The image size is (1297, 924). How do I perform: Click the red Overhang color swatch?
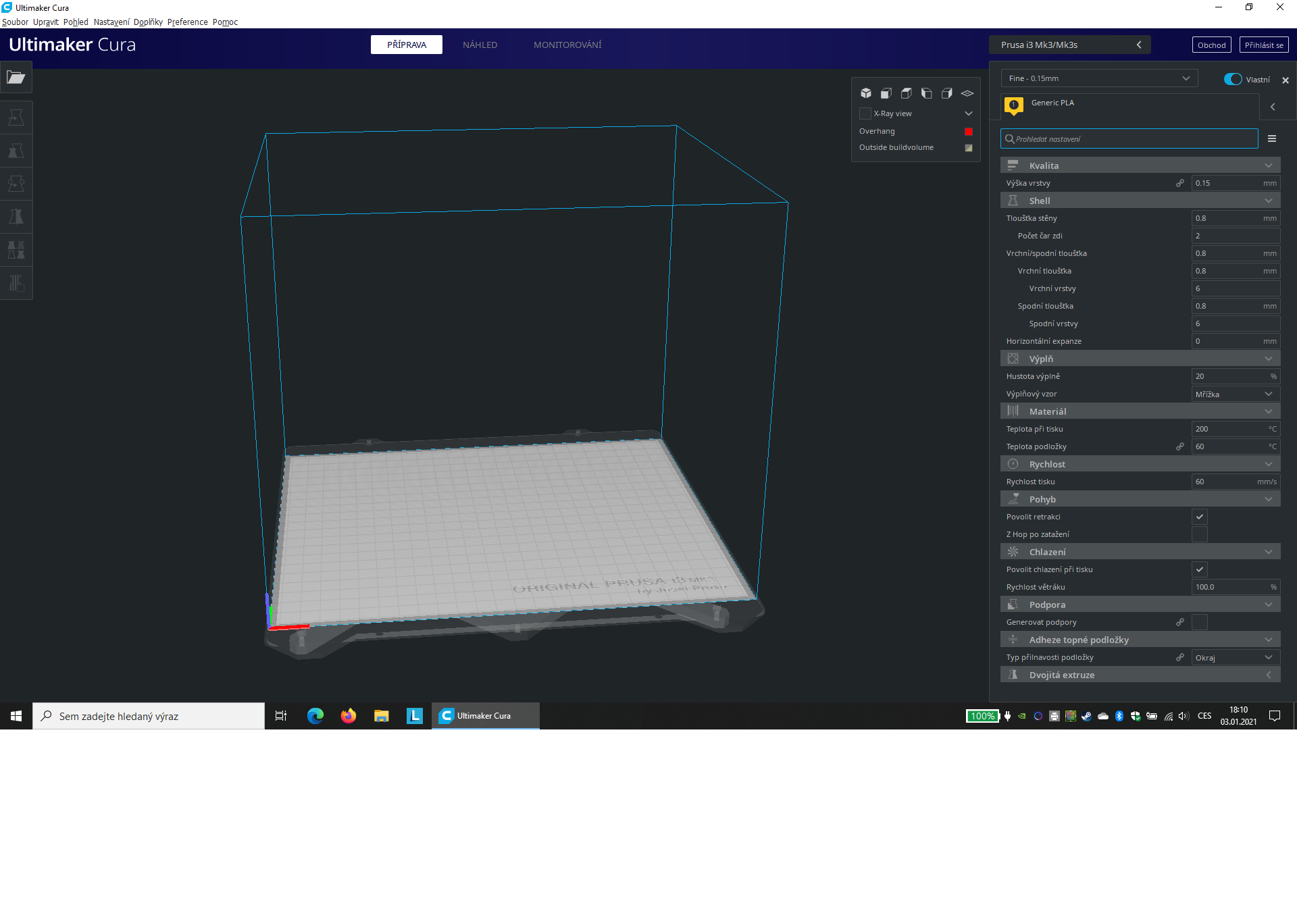pyautogui.click(x=969, y=132)
